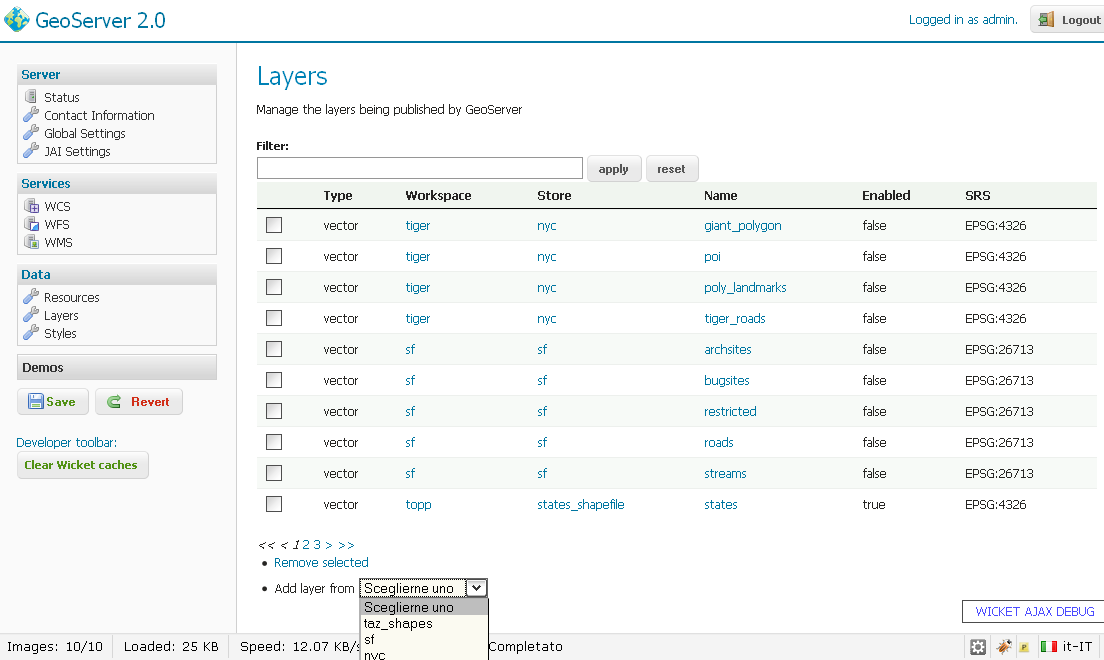Click the Status server icon in sidebar
Viewport: 1104px width, 660px height.
pos(30,96)
